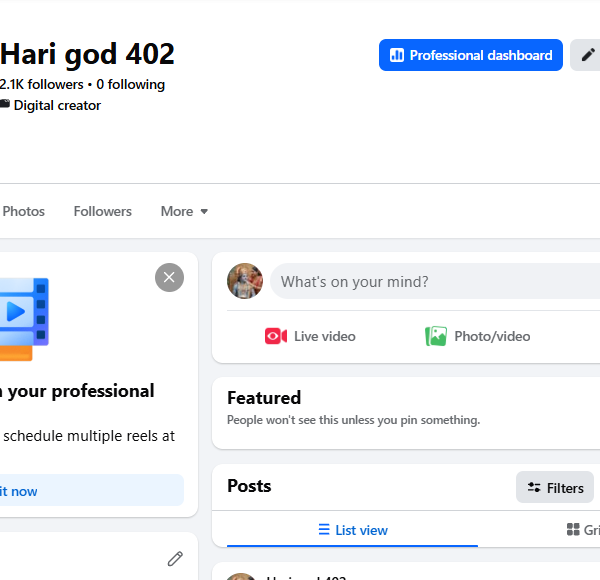The width and height of the screenshot is (600, 580).
Task: Expand the More dropdown menu
Action: pyautogui.click(x=184, y=211)
